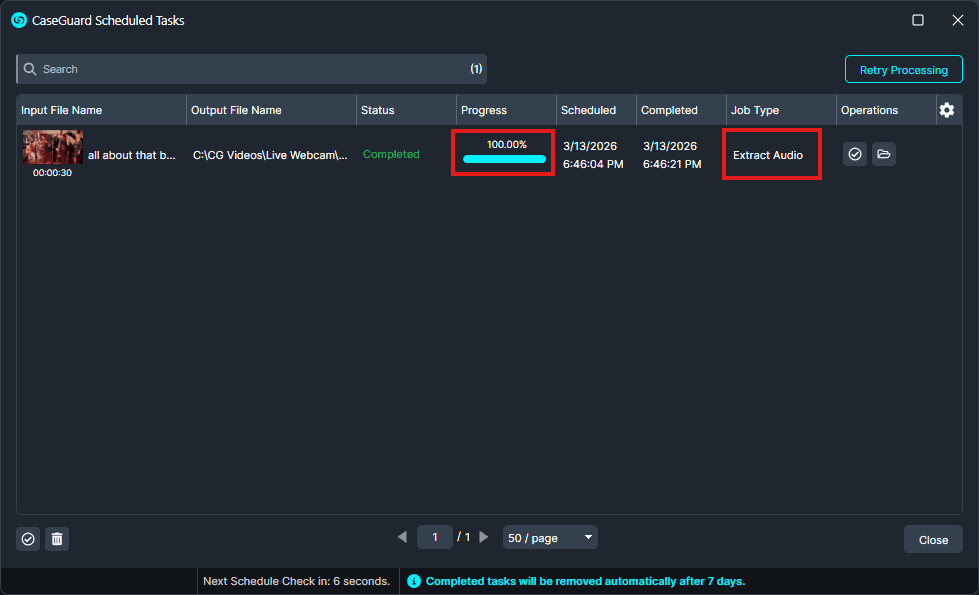
Task: Go to the next page arrow
Action: pos(484,537)
